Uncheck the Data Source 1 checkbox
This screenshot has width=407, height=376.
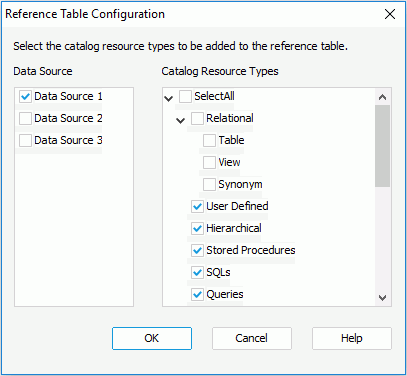click(x=25, y=96)
